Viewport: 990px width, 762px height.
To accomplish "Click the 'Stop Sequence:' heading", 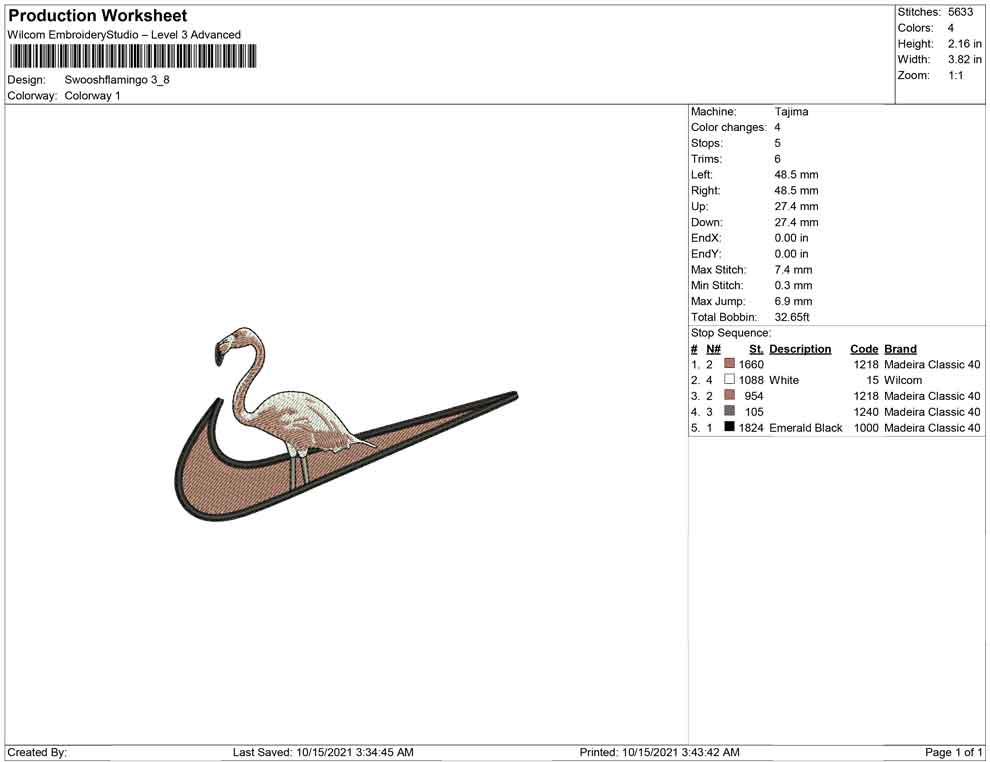I will 731,333.
